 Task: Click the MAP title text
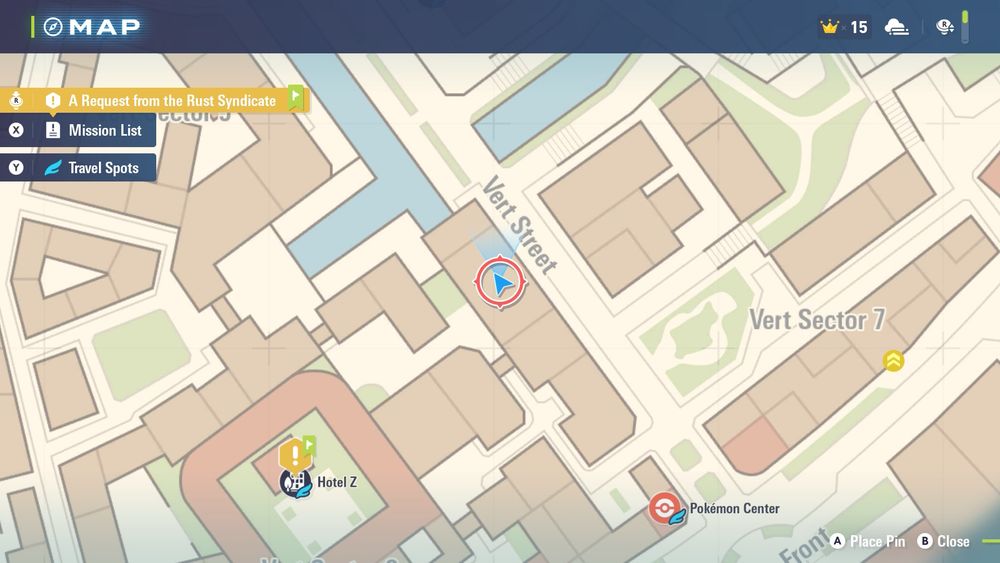coord(105,27)
